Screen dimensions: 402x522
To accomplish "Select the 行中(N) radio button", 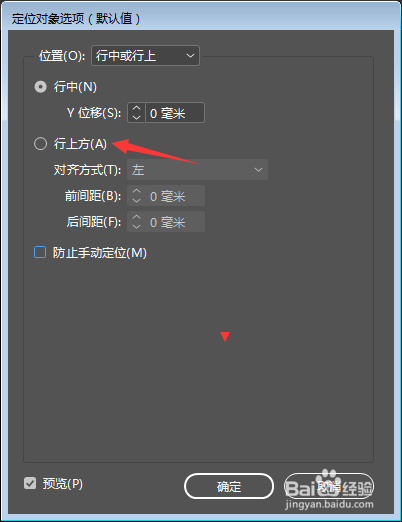I will click(x=40, y=87).
